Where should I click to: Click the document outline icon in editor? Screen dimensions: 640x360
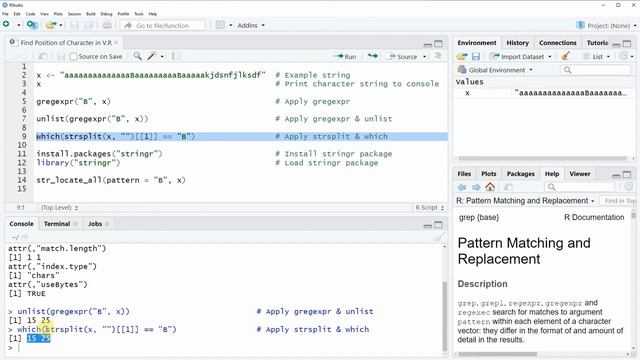pyautogui.click(x=438, y=56)
